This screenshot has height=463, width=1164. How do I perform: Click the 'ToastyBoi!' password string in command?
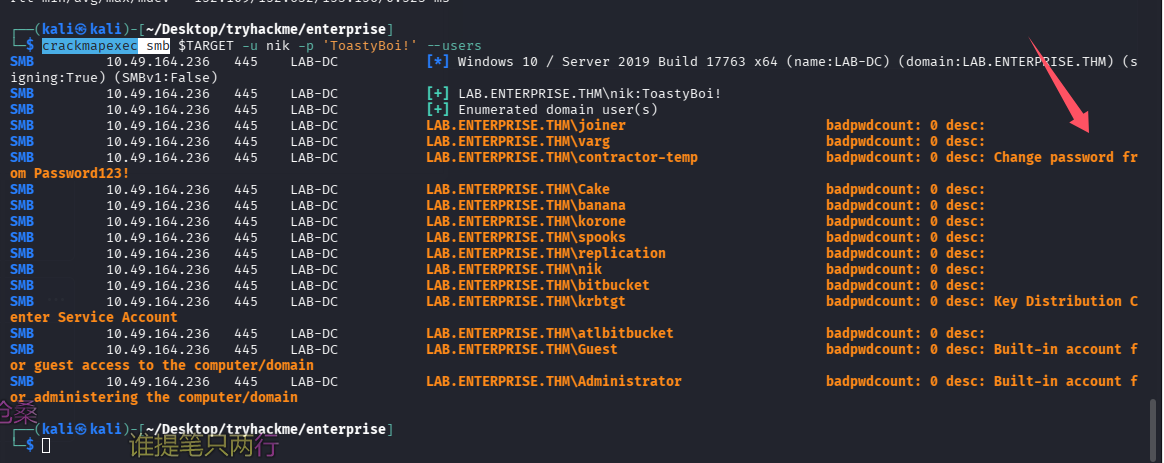(369, 45)
